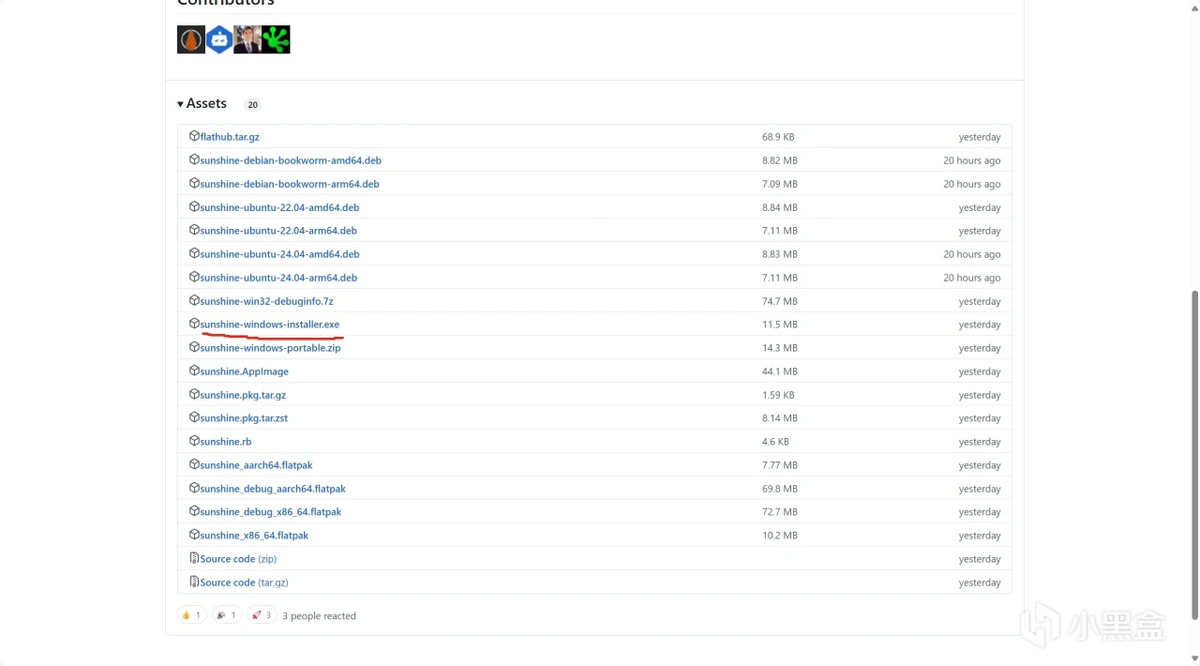
Task: Click the scrollbar up arrow
Action: (x=1194, y=7)
